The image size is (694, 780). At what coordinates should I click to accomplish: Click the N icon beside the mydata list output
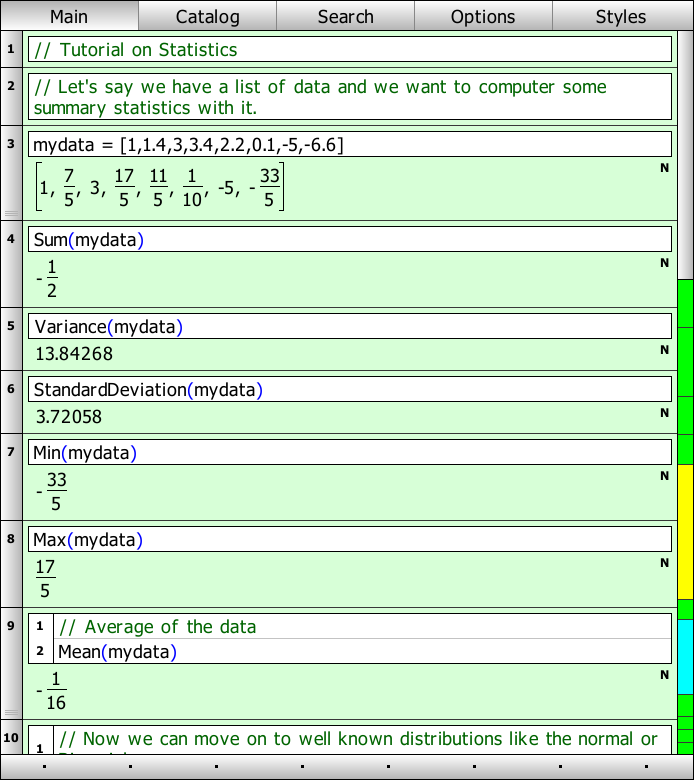point(664,168)
